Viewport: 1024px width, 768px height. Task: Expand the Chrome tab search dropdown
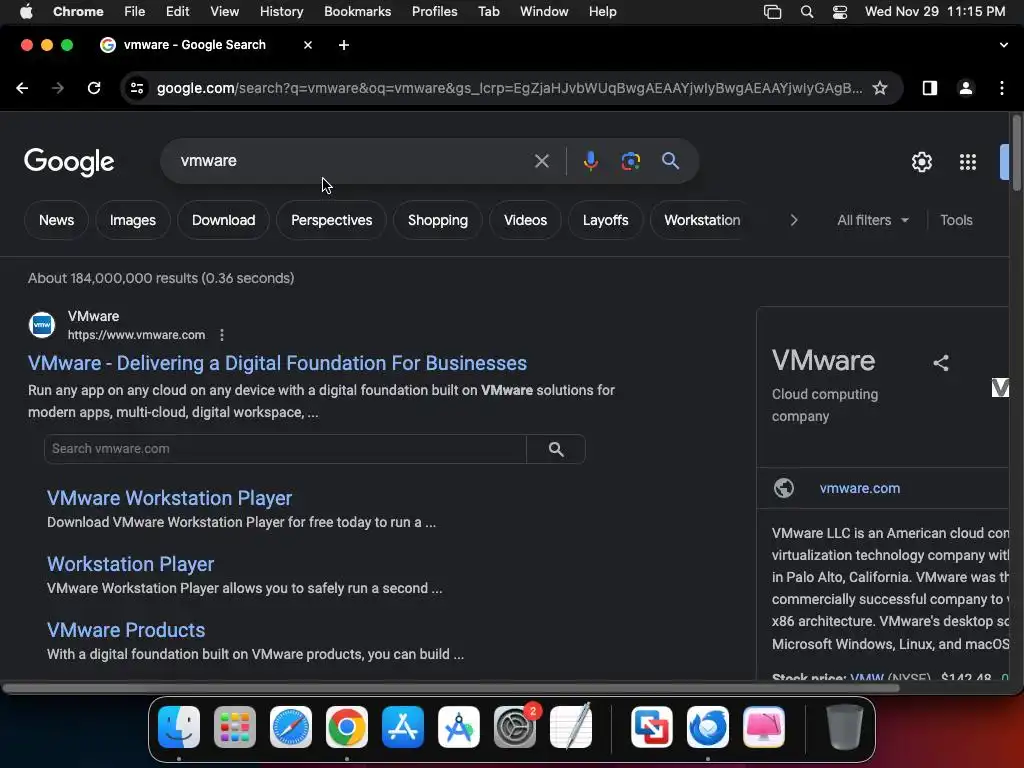coord(1003,45)
